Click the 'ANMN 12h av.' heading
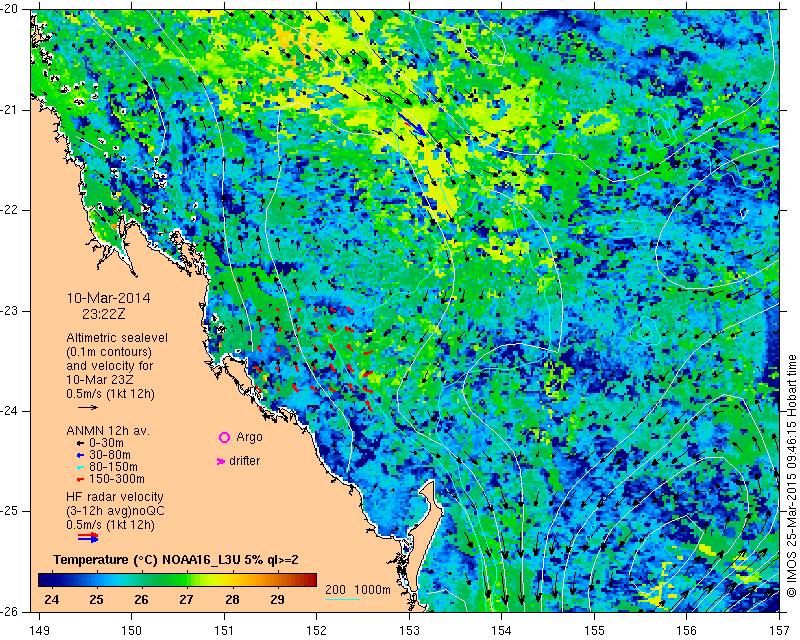This screenshot has width=800, height=640. [x=108, y=431]
